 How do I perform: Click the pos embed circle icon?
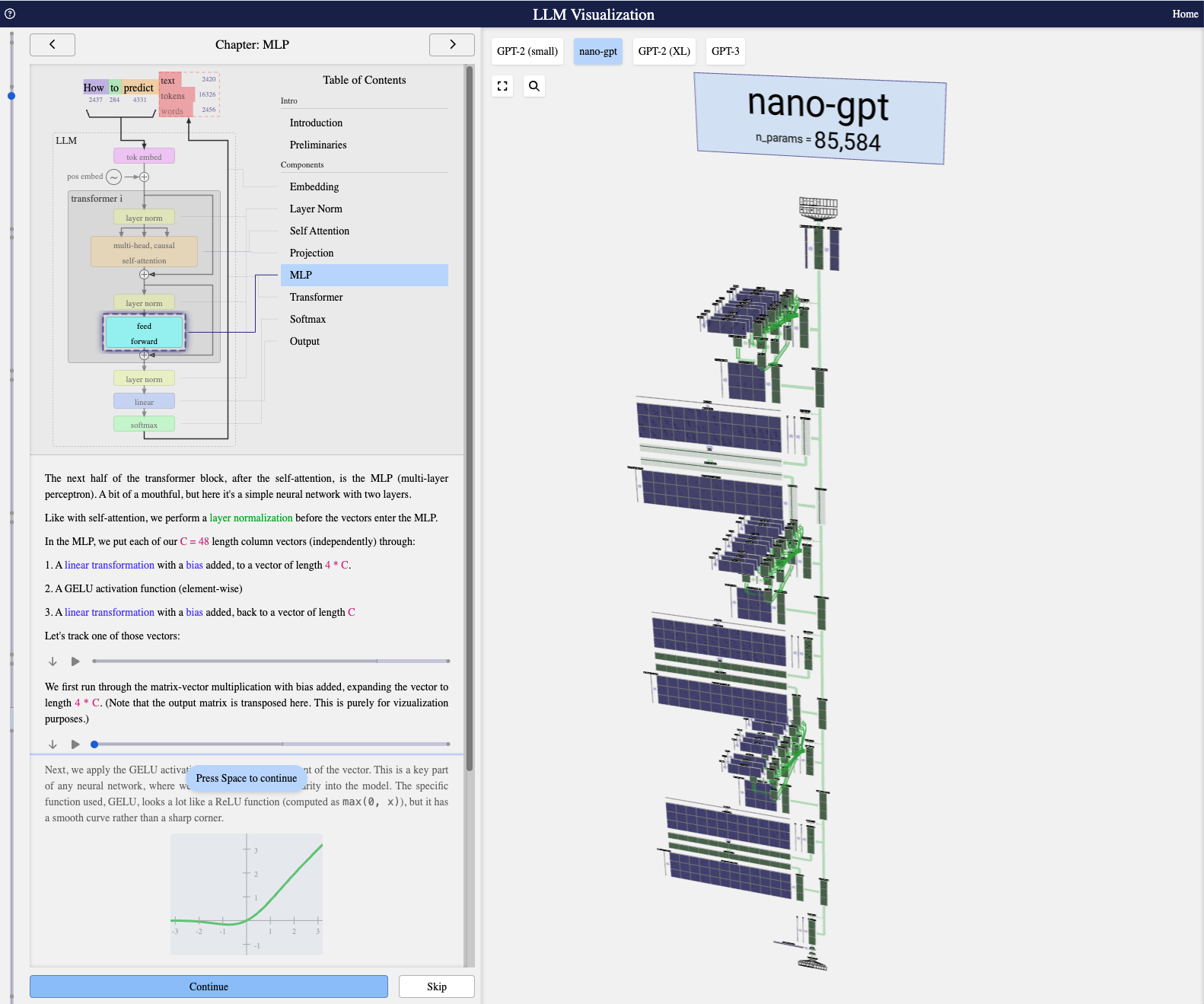[113, 177]
